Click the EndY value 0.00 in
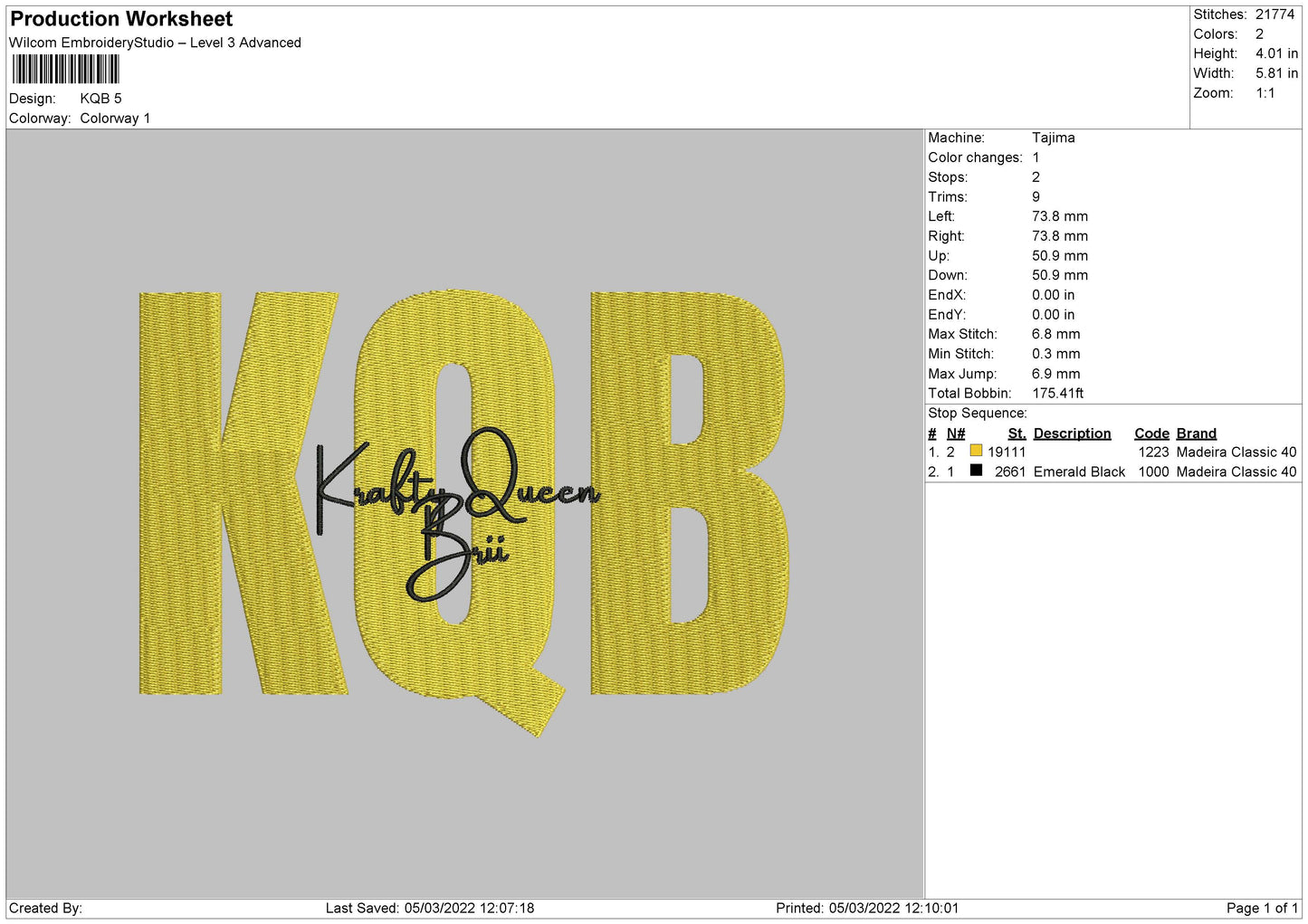The image size is (1308, 924). coord(1054,315)
